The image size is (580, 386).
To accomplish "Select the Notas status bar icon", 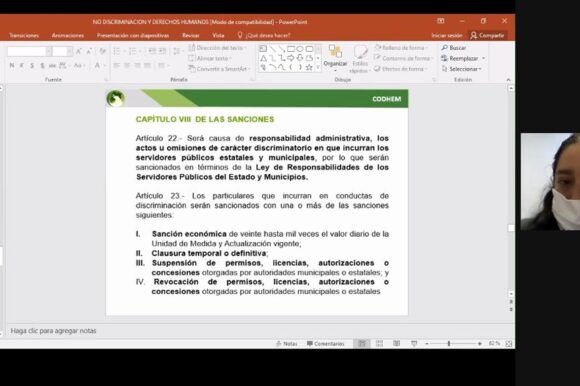I will 287,344.
